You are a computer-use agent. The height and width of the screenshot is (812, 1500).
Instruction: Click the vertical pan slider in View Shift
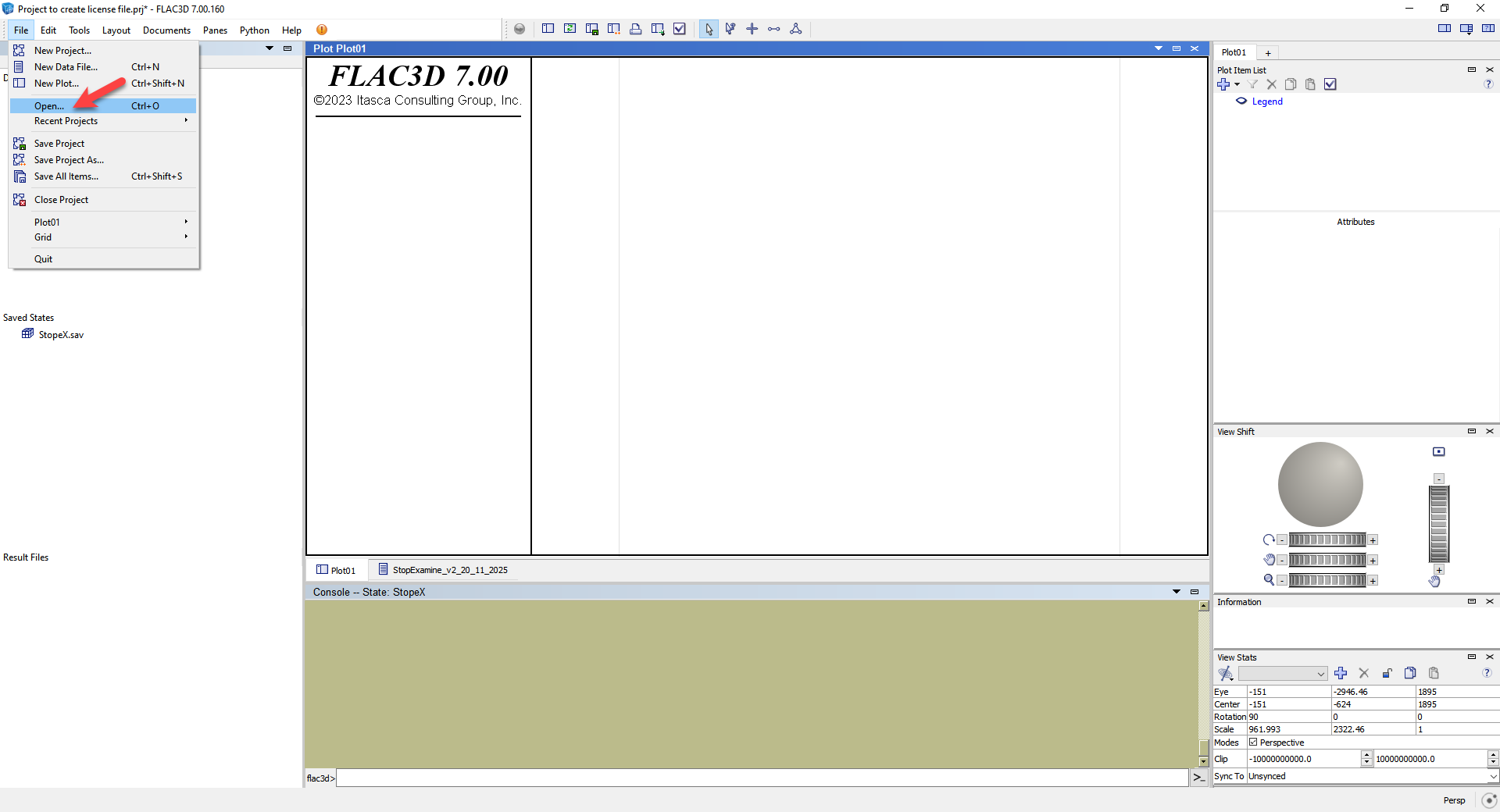pyautogui.click(x=1439, y=524)
